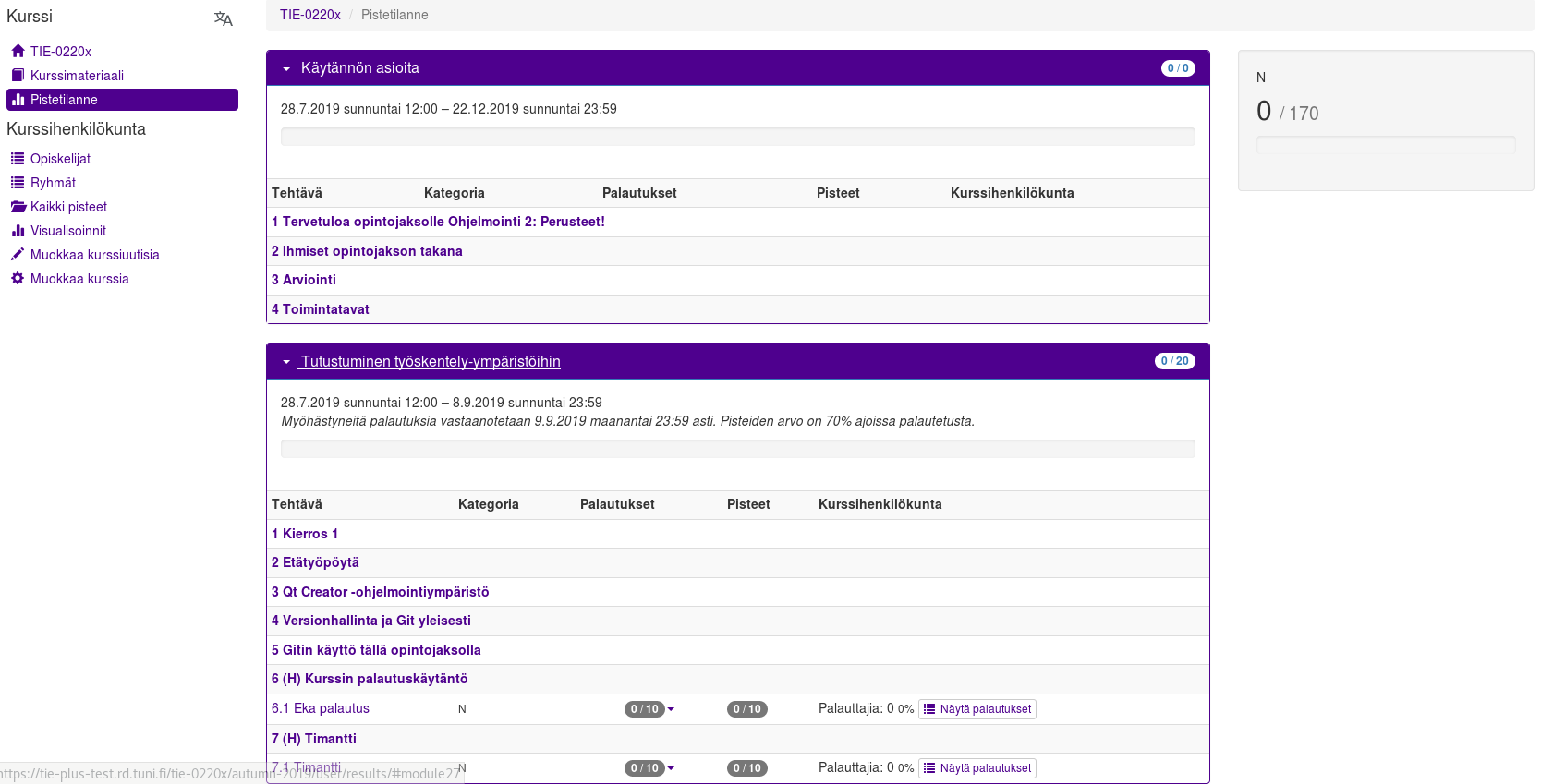Open chapter 4 Toimintatavat
This screenshot has width=1541, height=784.
point(321,309)
